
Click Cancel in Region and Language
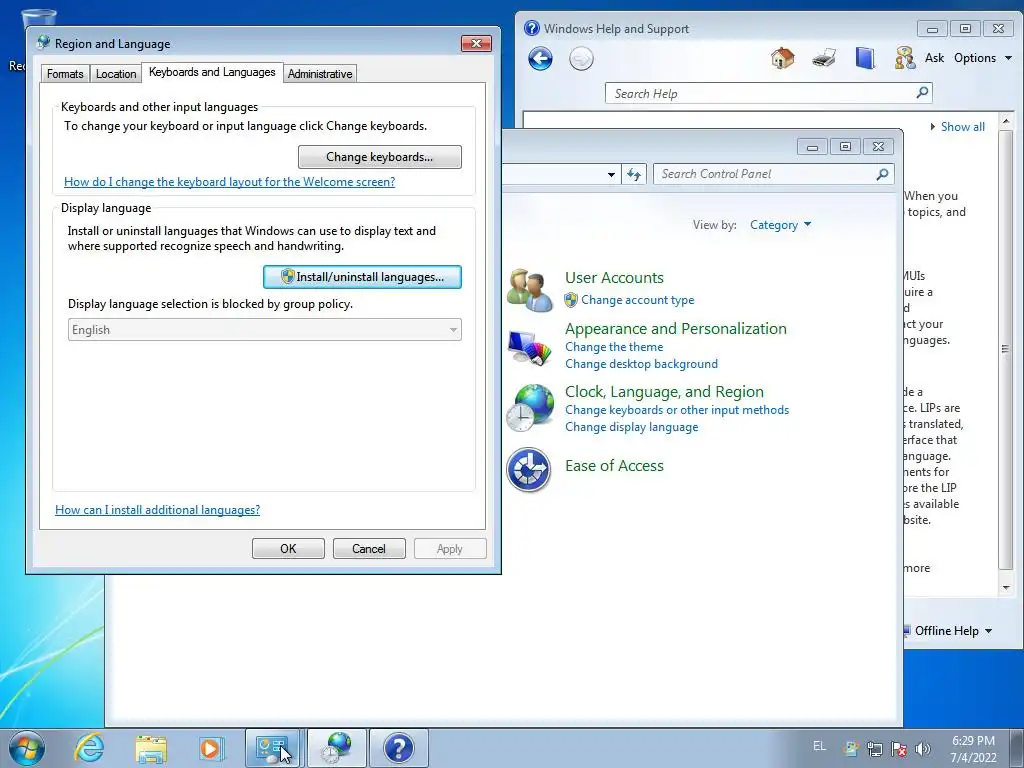[x=369, y=549]
